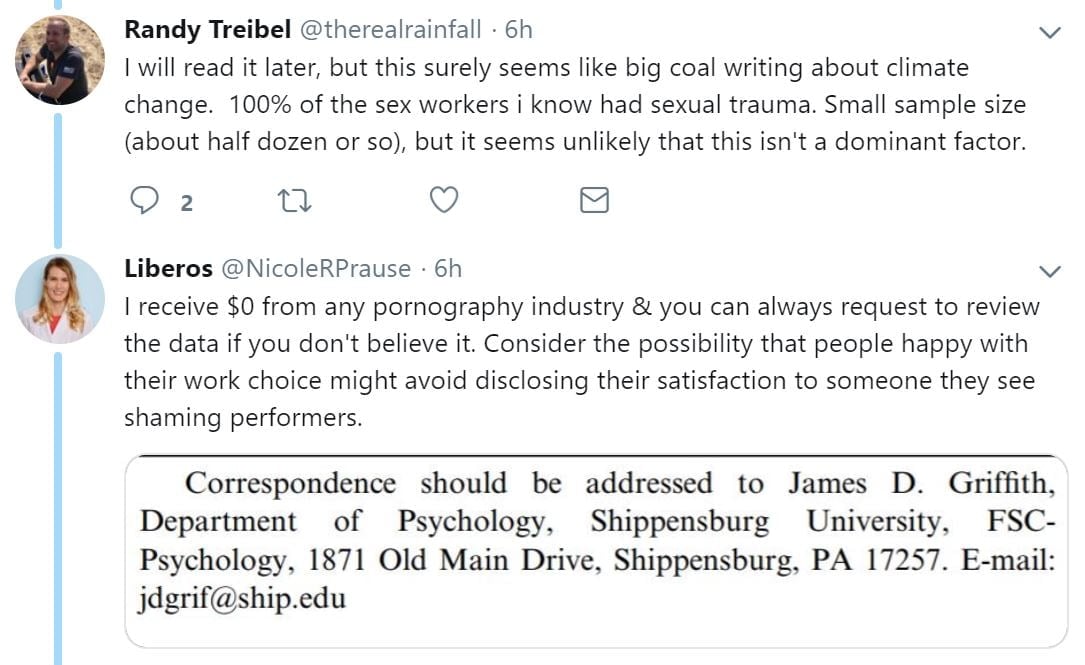The height and width of the screenshot is (665, 1085).
Task: Open Randy's tweet about big coal writing
Action: 574,105
